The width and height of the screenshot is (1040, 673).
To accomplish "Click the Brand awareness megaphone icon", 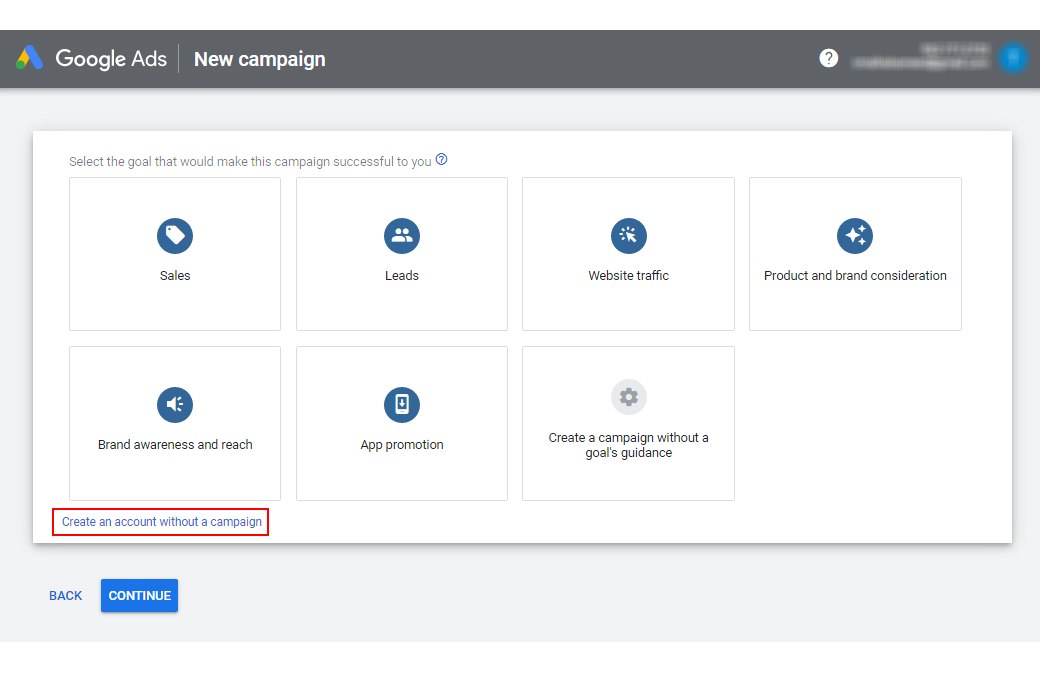I will pyautogui.click(x=175, y=404).
